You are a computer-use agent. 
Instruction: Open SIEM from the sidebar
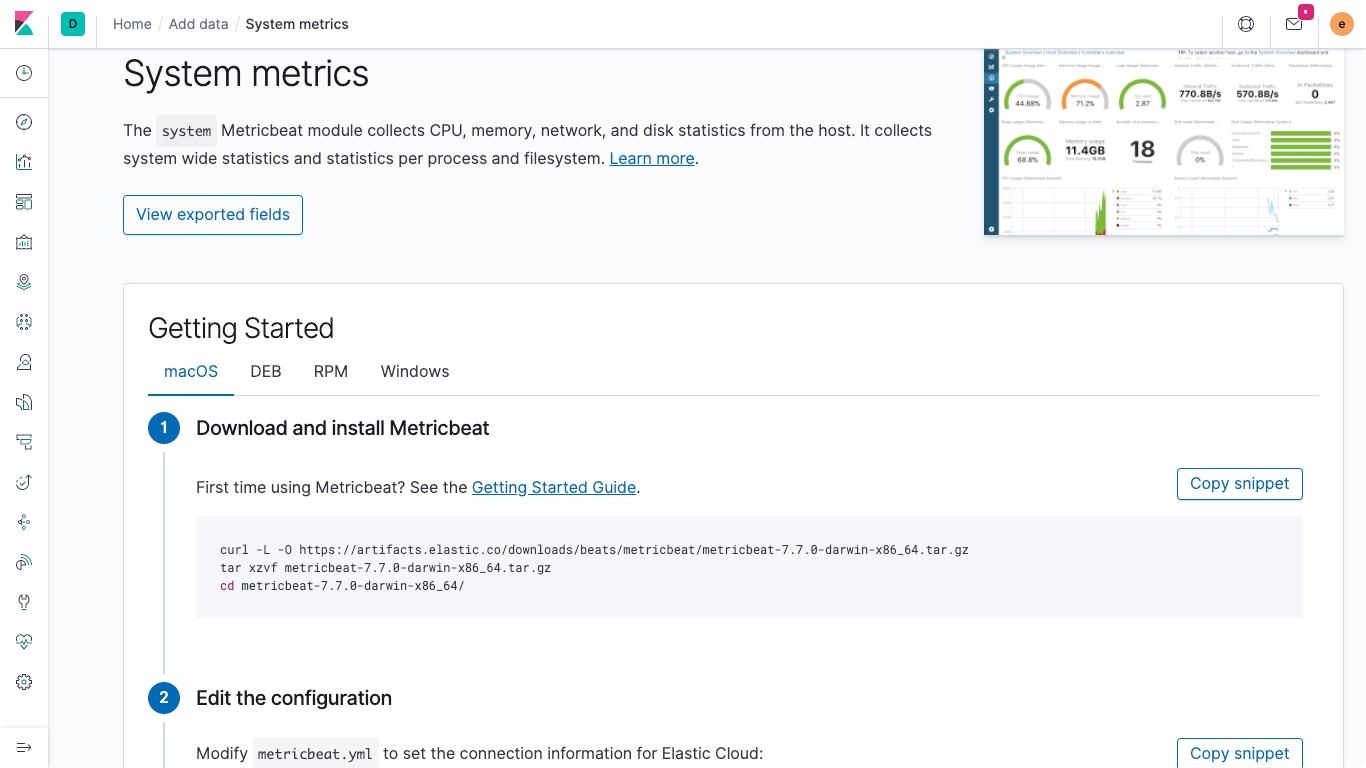tap(24, 562)
